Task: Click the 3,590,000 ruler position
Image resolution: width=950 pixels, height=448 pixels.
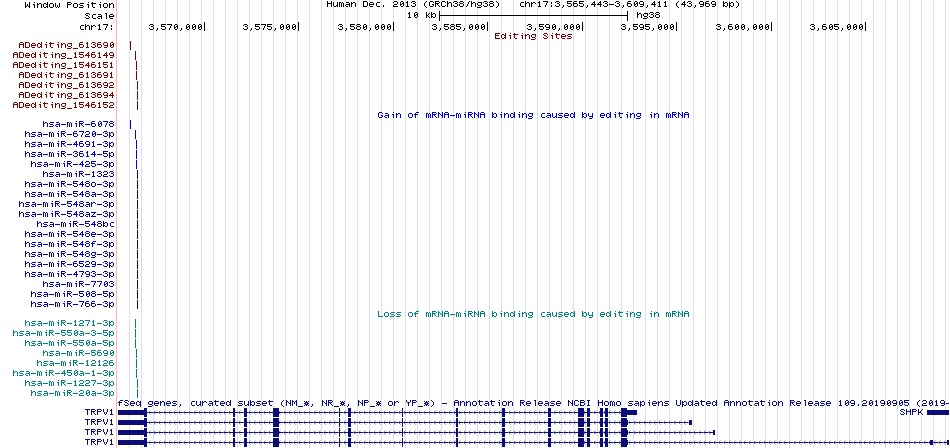Action: pos(556,27)
